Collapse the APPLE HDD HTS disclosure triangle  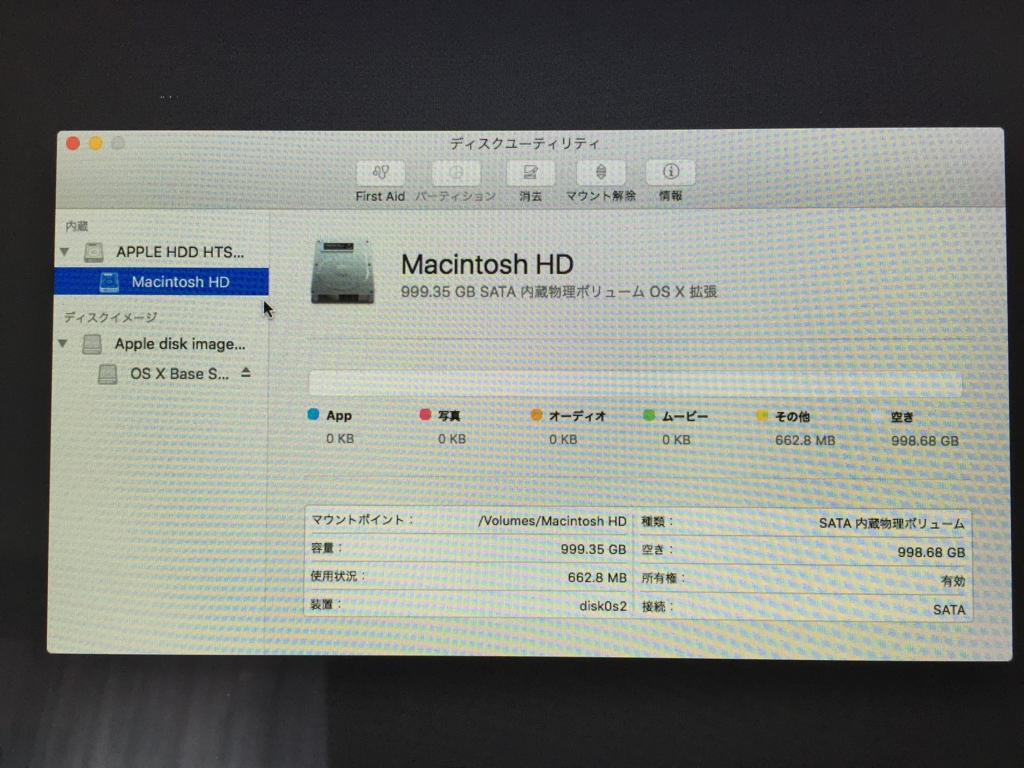point(65,251)
